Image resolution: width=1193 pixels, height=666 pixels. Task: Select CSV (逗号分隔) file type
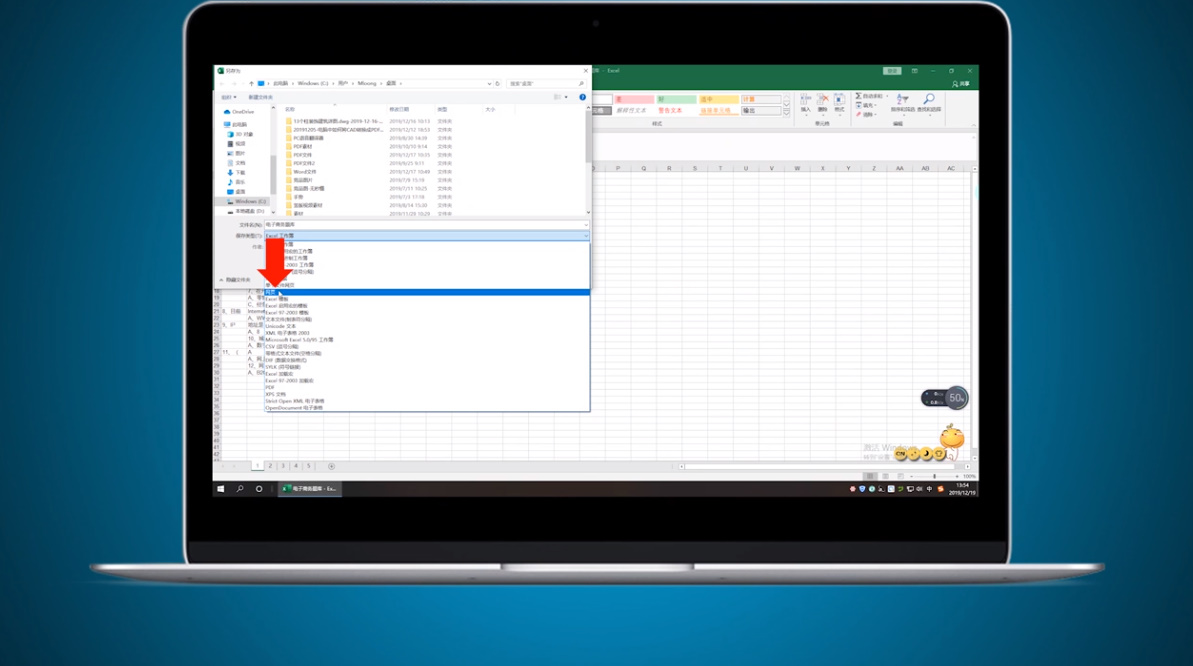pyautogui.click(x=427, y=346)
